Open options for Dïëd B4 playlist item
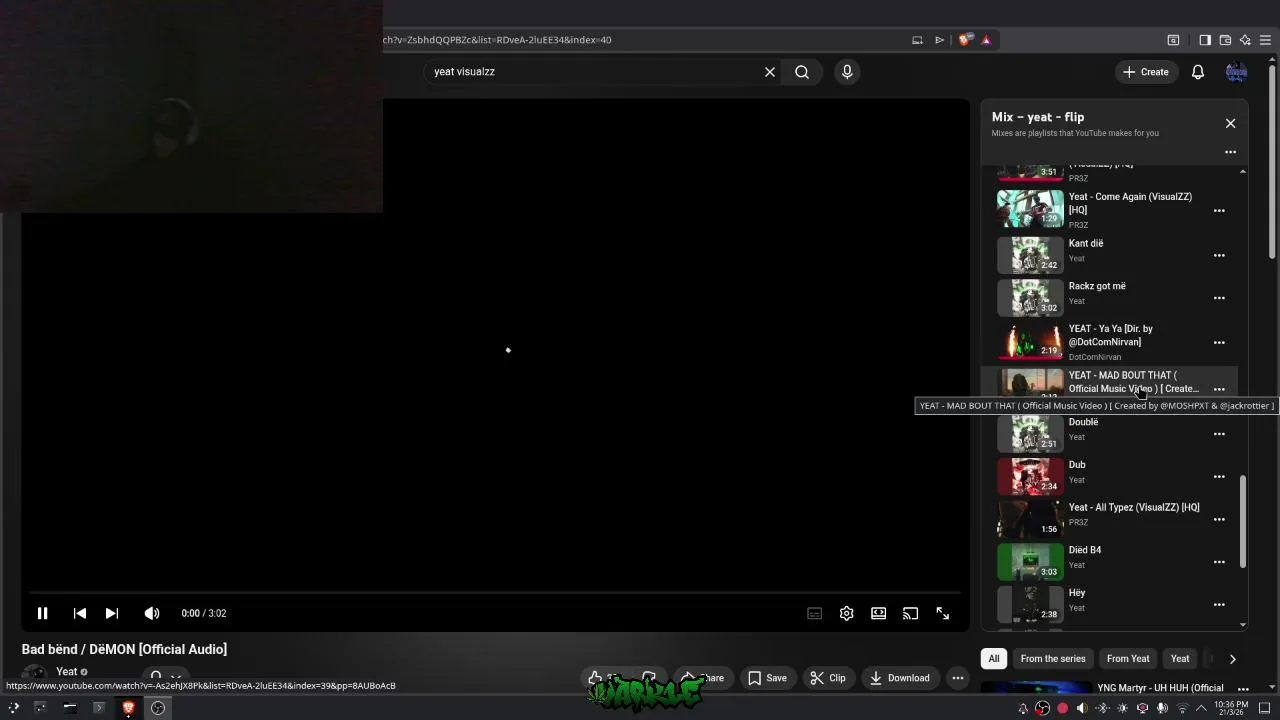This screenshot has height=720, width=1280. 1219,562
